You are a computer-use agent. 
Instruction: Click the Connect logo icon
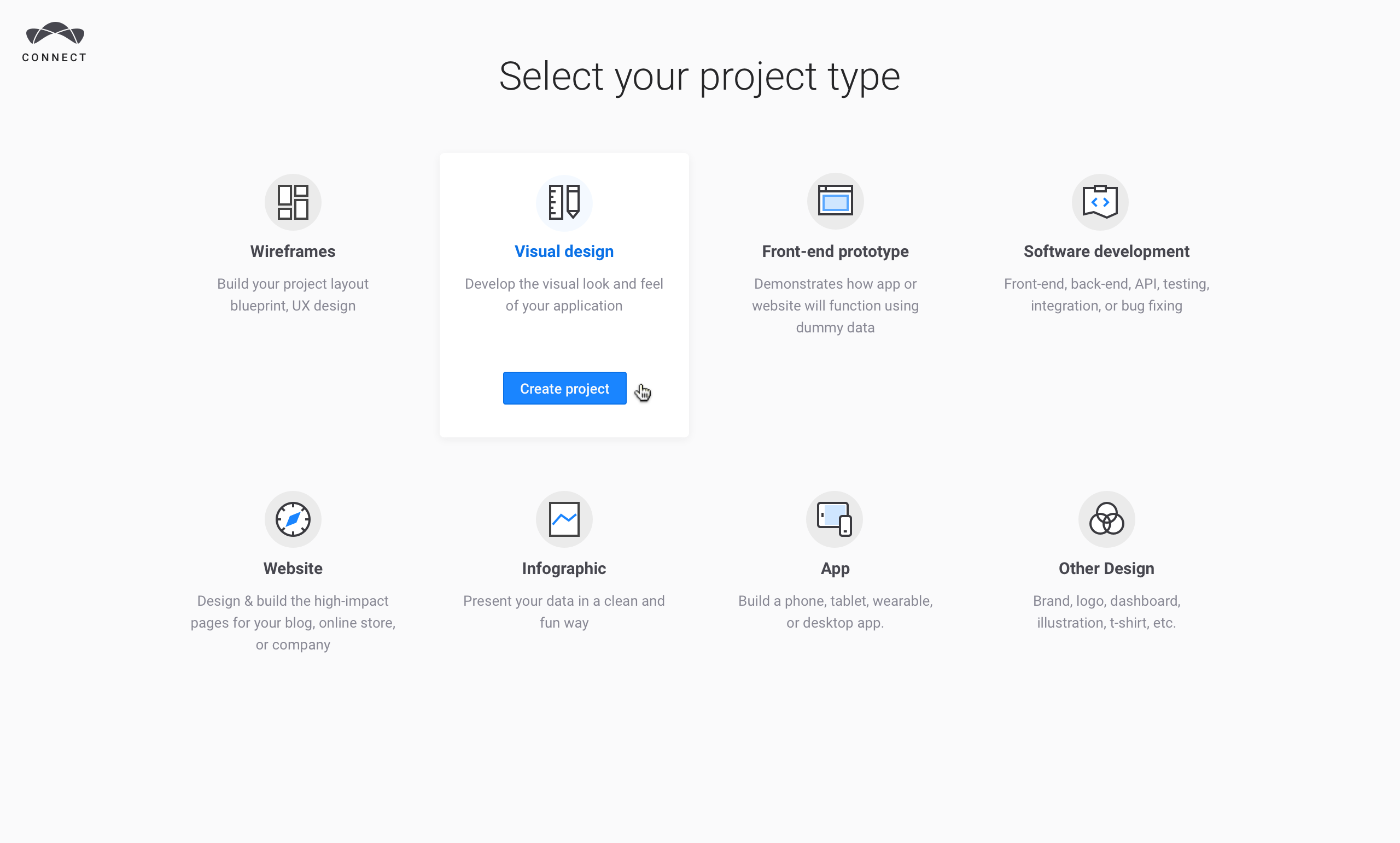(x=55, y=33)
